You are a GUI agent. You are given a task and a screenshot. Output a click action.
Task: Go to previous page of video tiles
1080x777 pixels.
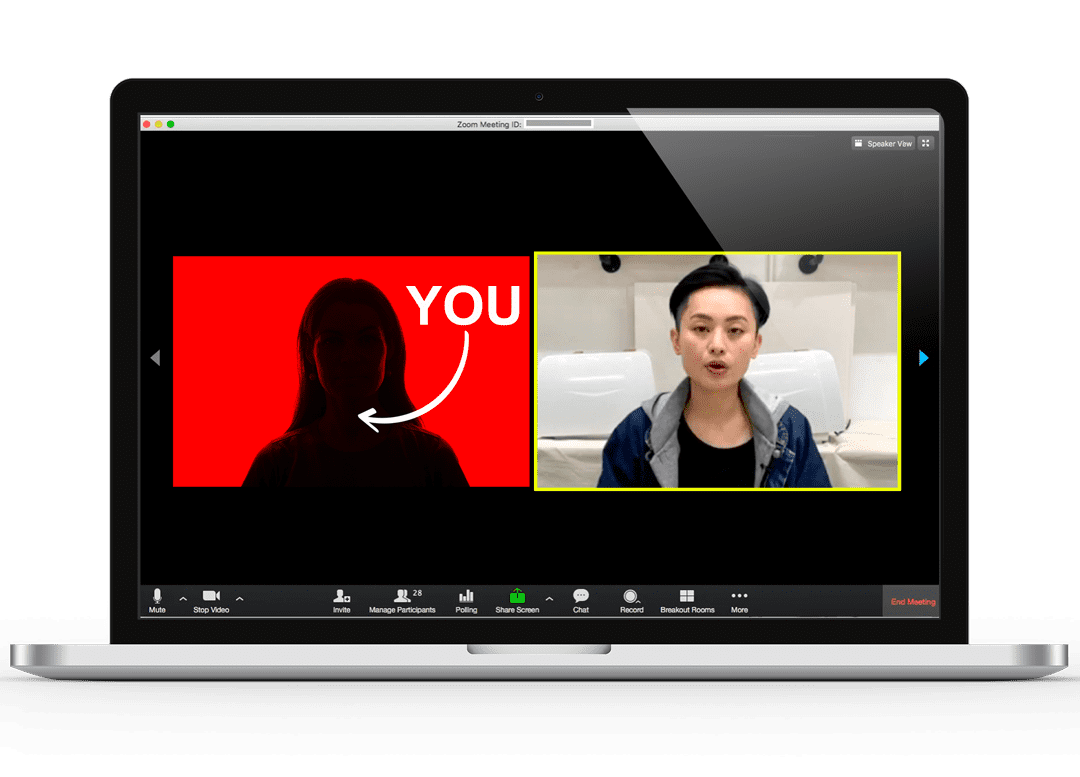click(155, 358)
